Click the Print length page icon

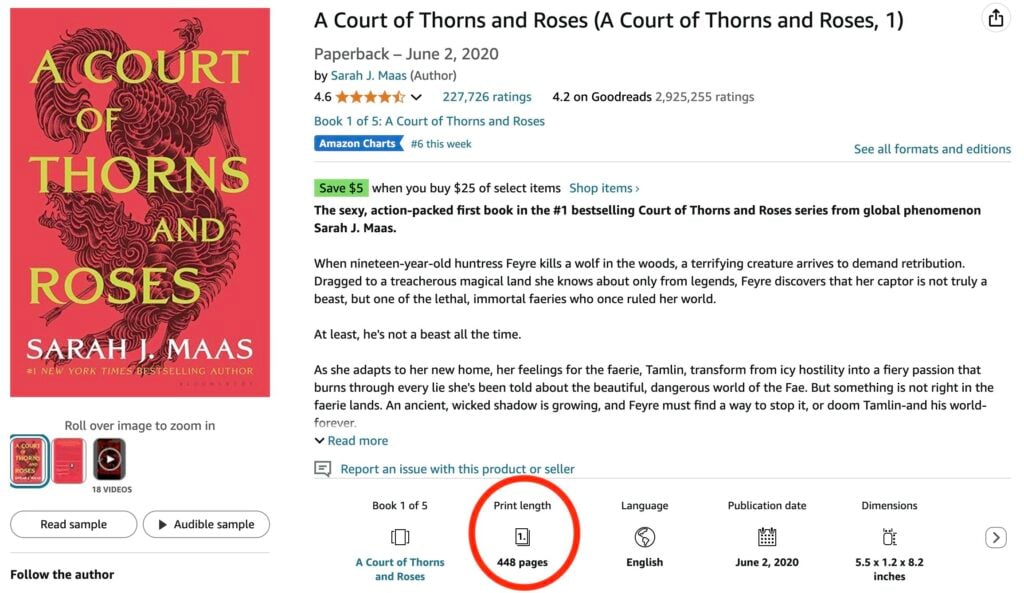tap(522, 537)
